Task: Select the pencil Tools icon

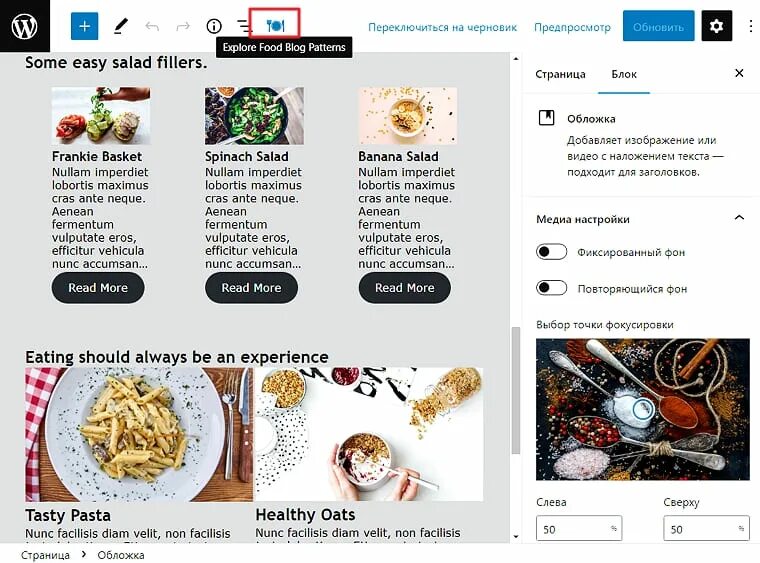Action: [121, 26]
